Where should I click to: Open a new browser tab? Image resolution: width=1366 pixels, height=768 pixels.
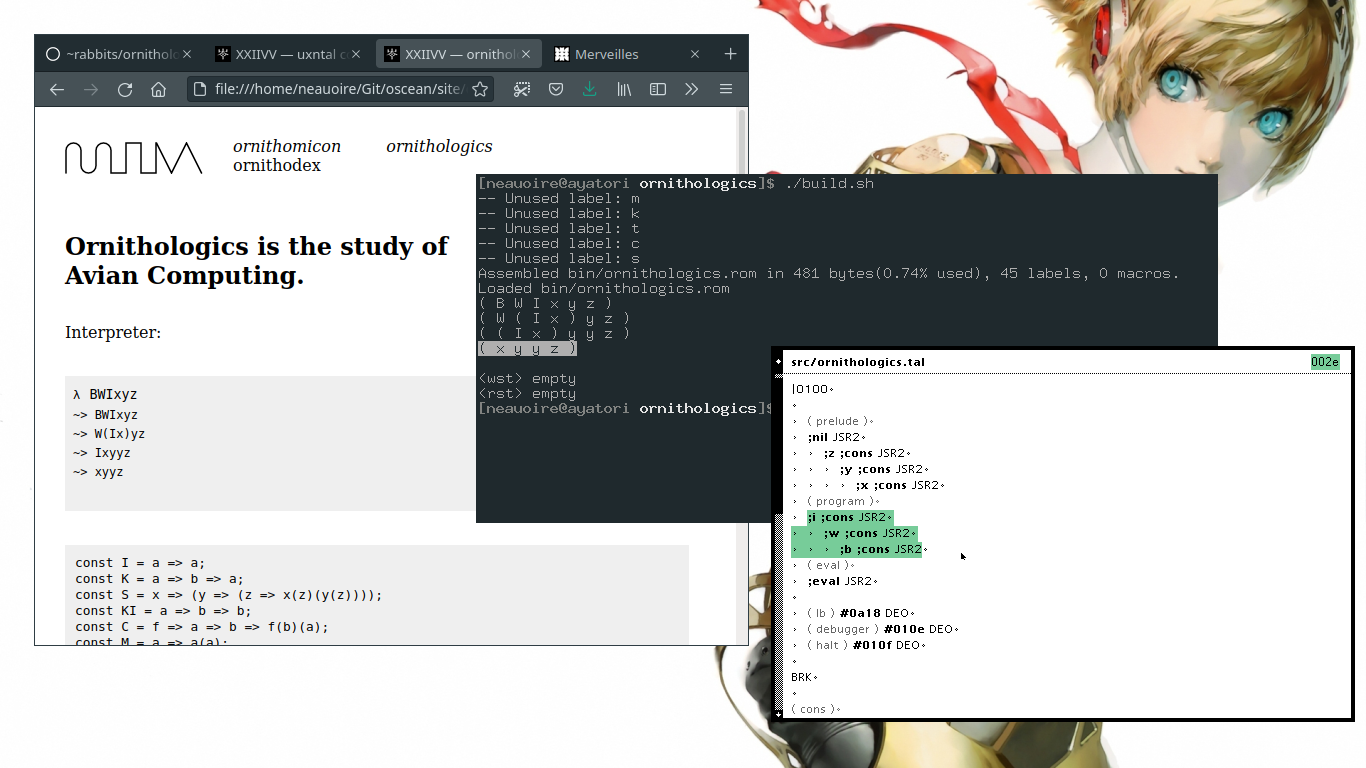pyautogui.click(x=730, y=54)
